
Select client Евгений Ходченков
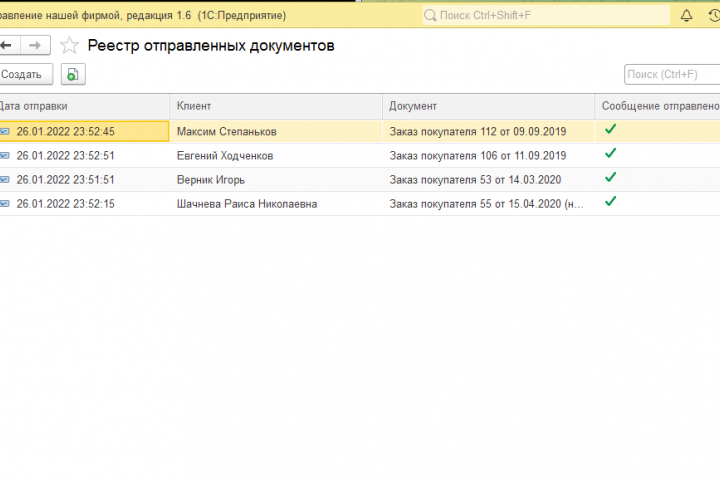(225, 156)
